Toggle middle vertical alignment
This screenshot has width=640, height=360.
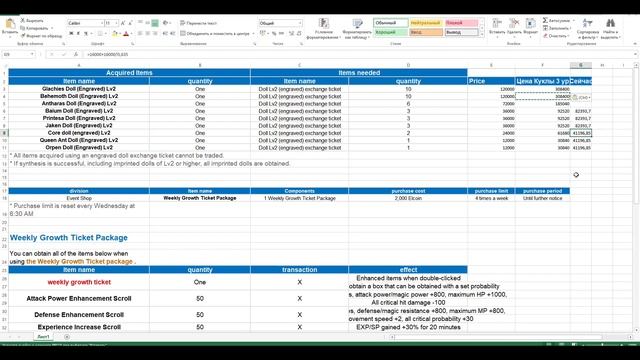[x=147, y=23]
